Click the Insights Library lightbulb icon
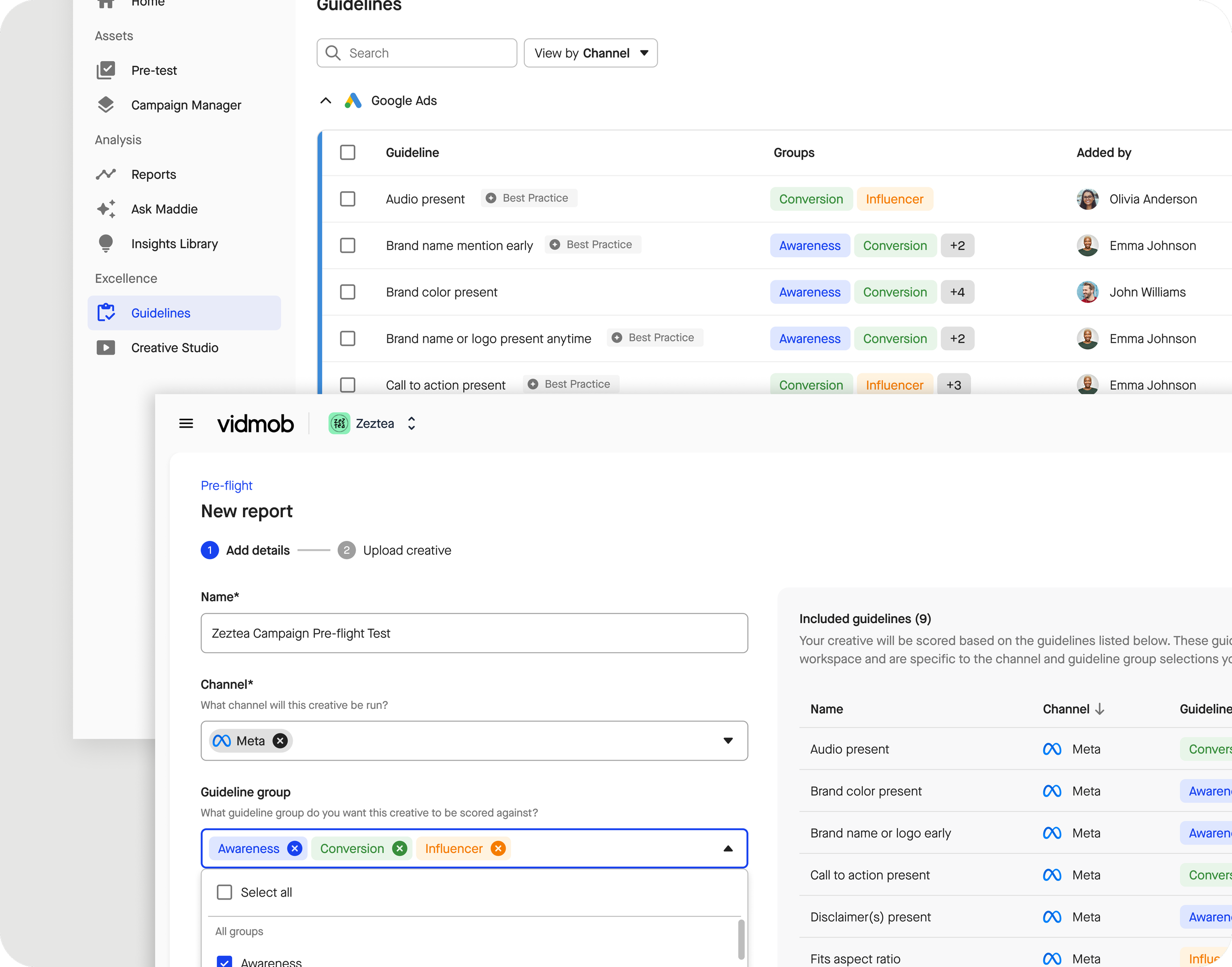 coord(106,243)
